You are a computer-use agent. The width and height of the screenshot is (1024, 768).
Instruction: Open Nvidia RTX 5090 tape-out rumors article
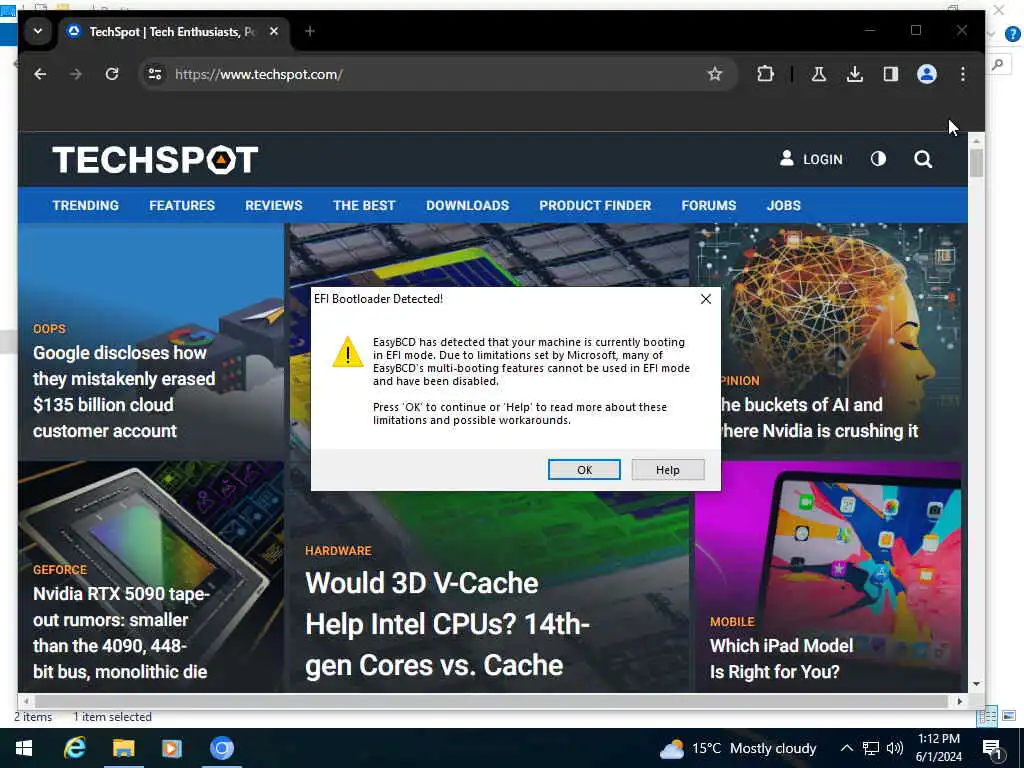coord(121,632)
